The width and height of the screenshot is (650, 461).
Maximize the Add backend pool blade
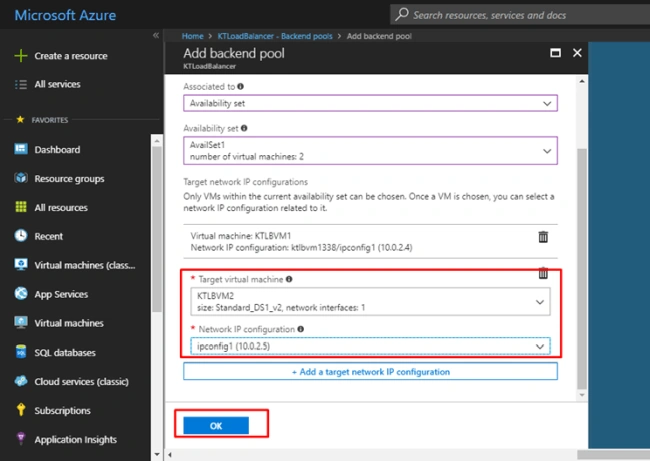click(555, 53)
